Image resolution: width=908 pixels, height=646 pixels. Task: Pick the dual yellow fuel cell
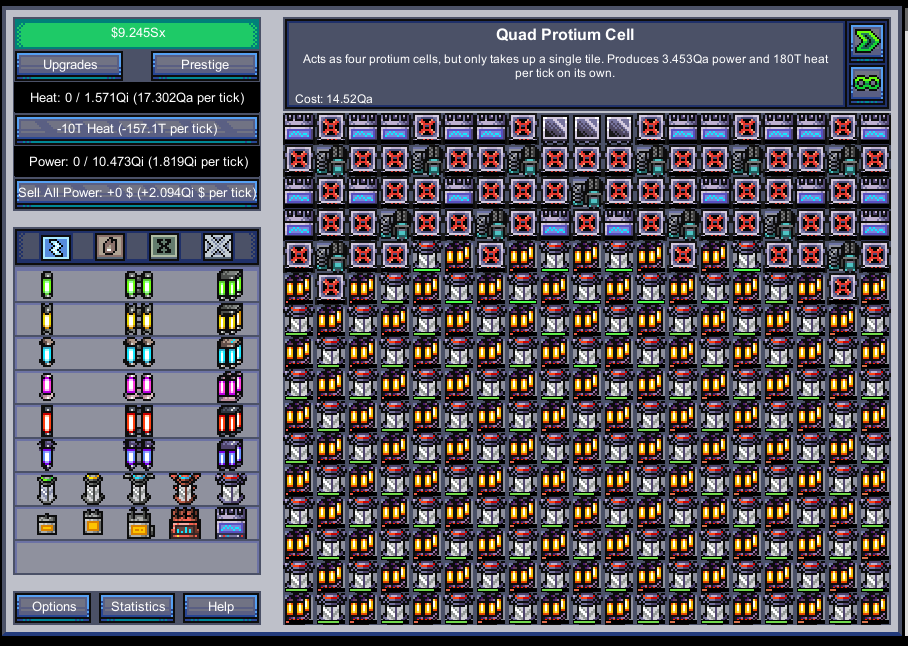click(x=139, y=319)
